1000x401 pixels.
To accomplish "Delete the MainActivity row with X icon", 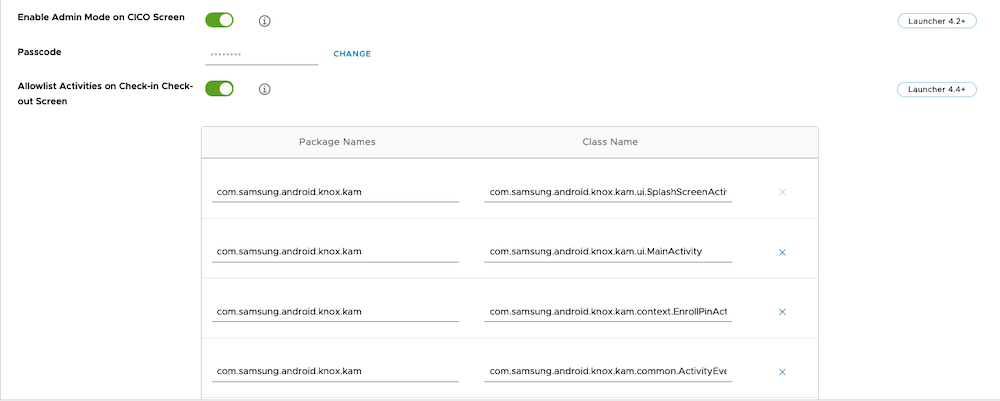I will pyautogui.click(x=782, y=252).
